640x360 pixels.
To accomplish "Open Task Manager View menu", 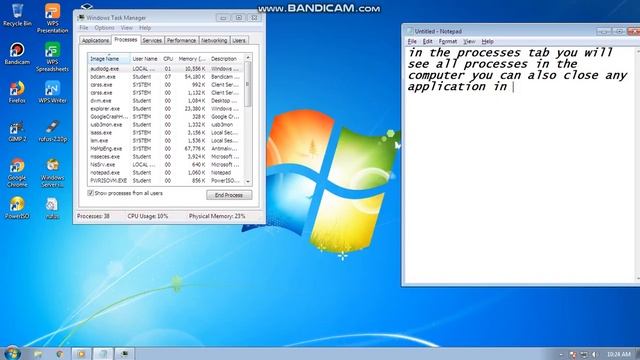I will 126,28.
